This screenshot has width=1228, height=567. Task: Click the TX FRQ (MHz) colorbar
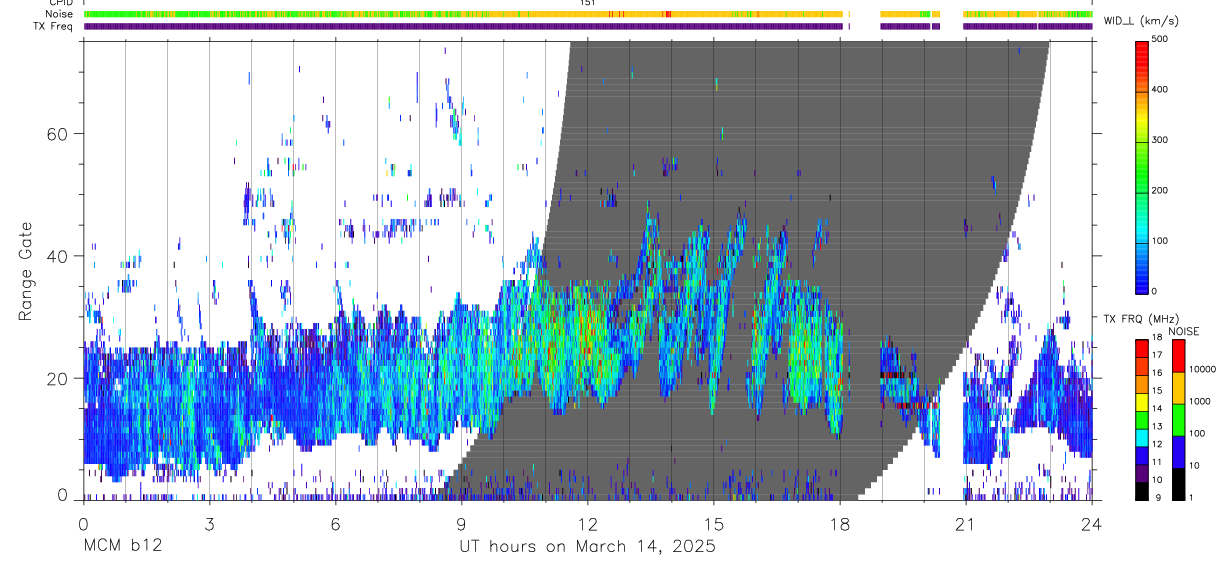click(x=1143, y=420)
